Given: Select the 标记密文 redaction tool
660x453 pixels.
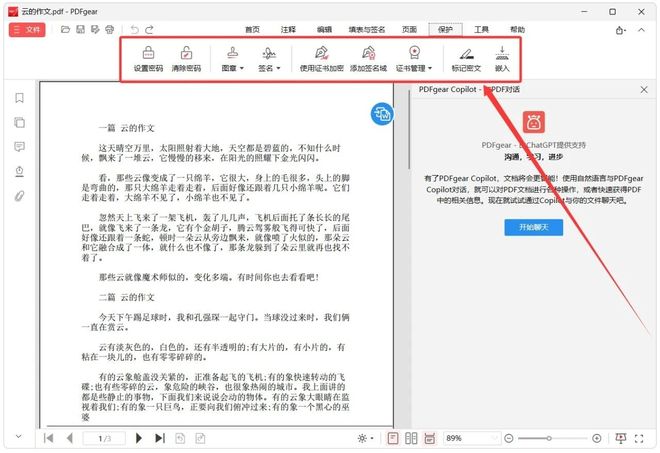Looking at the screenshot, I should [x=466, y=59].
